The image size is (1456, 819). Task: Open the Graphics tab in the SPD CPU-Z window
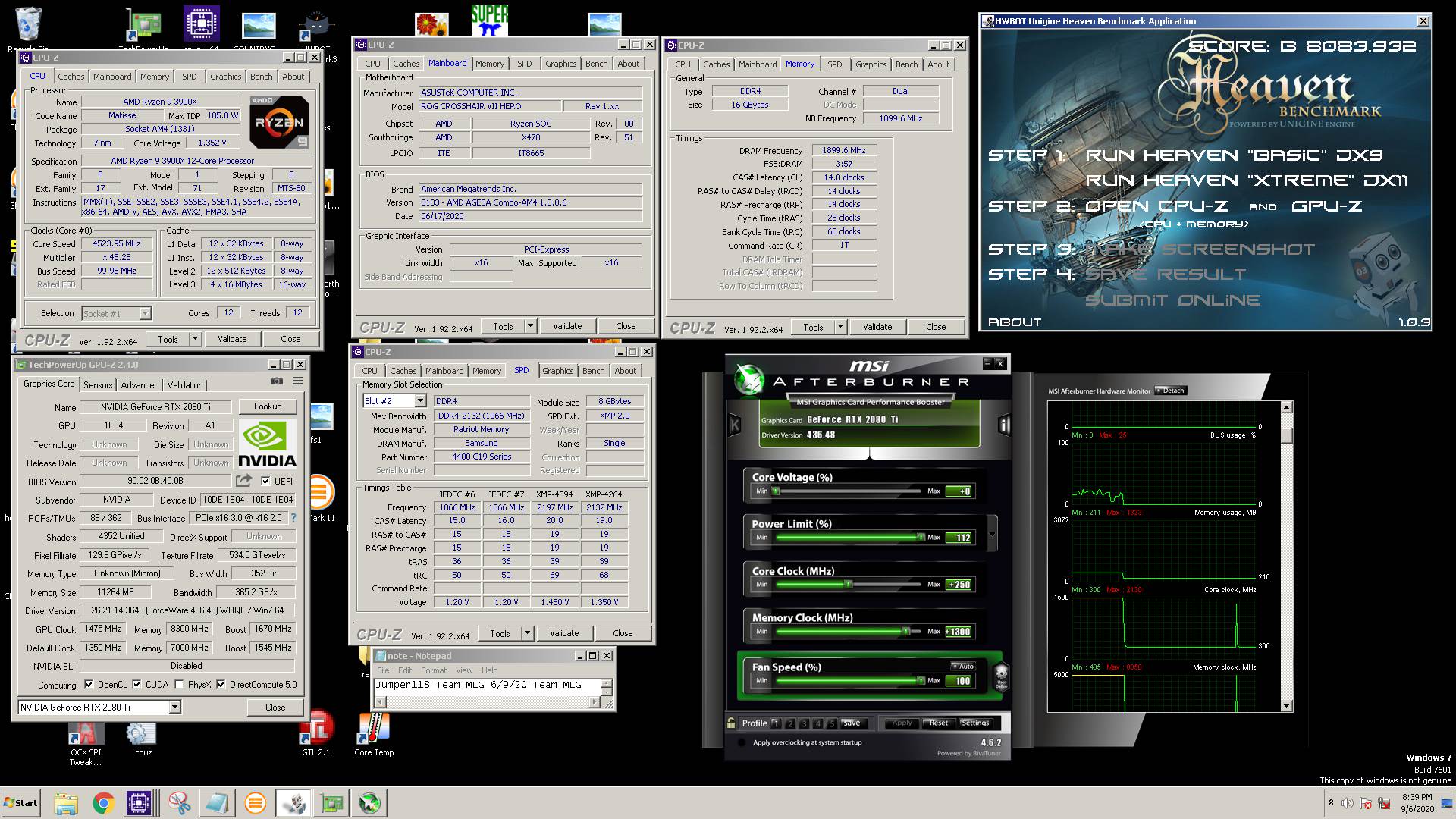[x=558, y=371]
